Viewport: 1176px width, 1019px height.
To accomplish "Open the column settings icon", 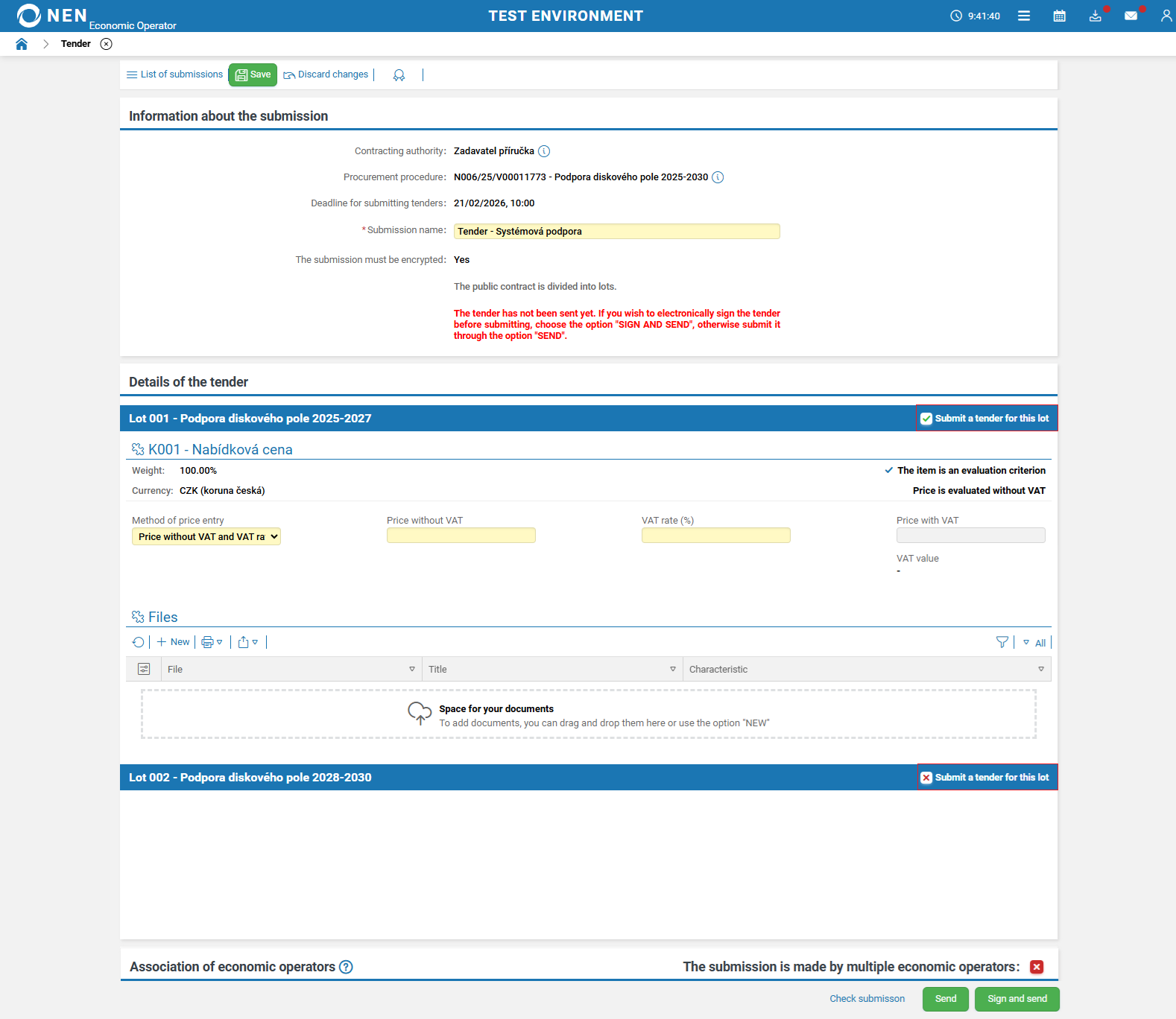I will (144, 669).
